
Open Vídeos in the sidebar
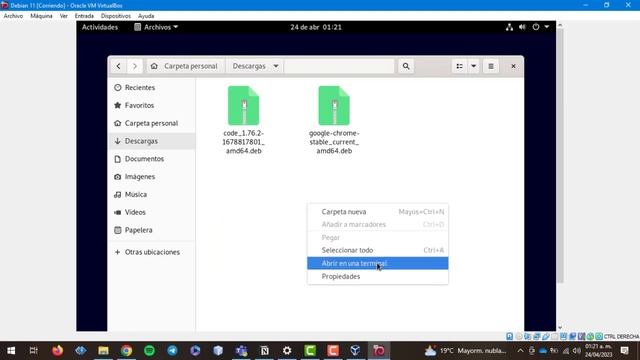[x=152, y=212]
